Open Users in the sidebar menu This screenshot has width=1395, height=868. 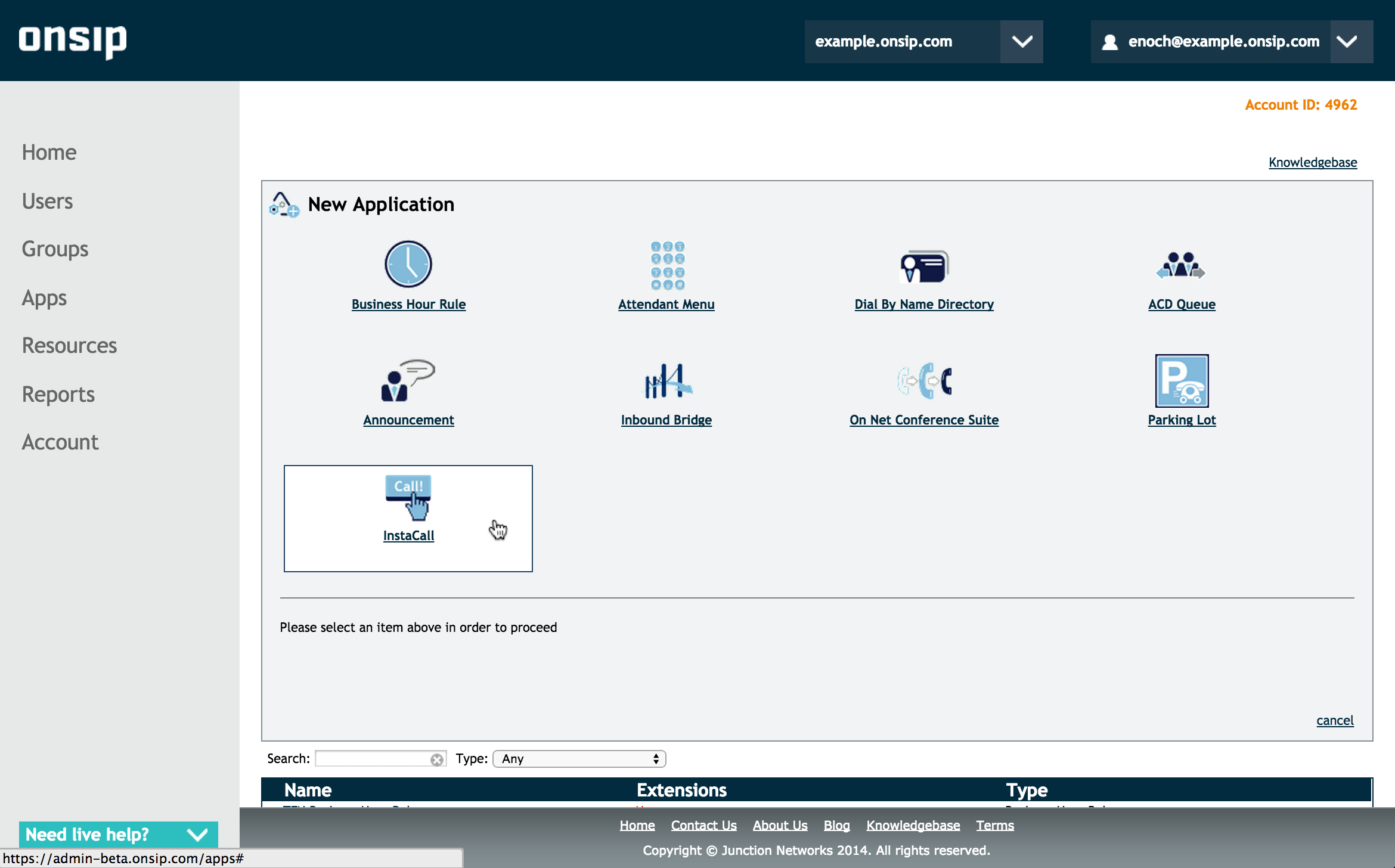(48, 201)
